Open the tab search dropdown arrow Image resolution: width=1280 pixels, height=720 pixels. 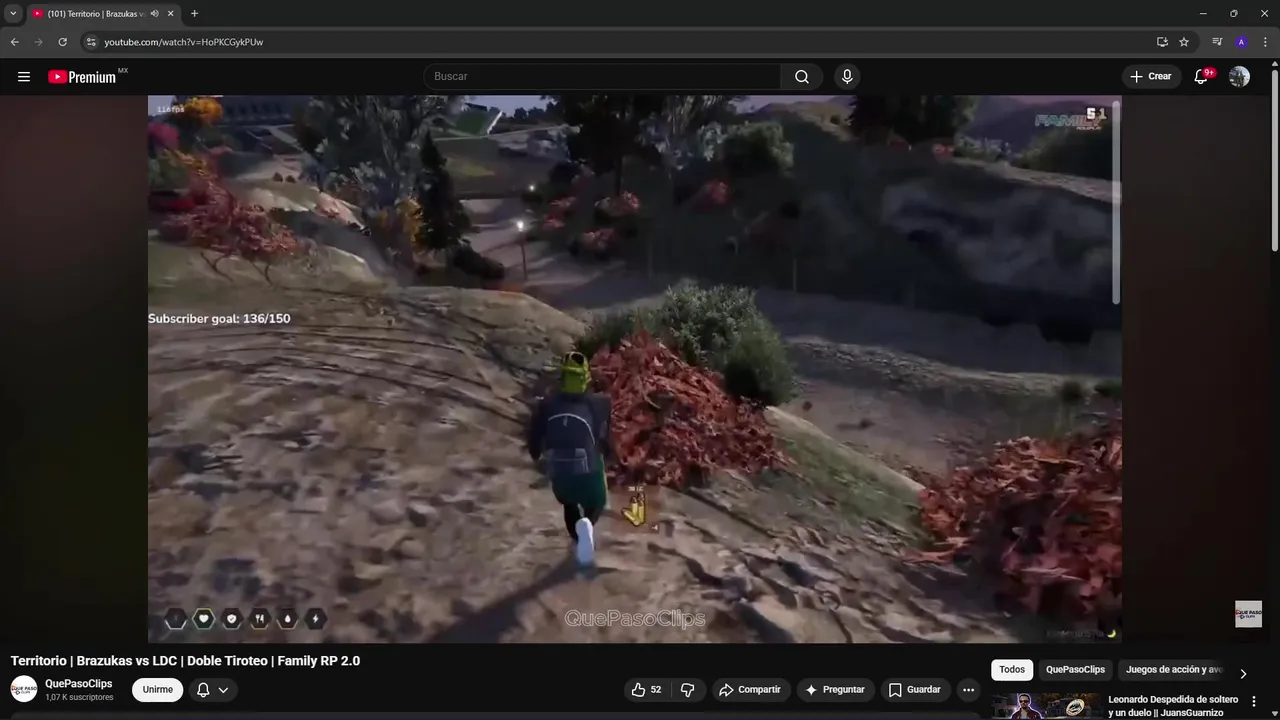click(13, 14)
